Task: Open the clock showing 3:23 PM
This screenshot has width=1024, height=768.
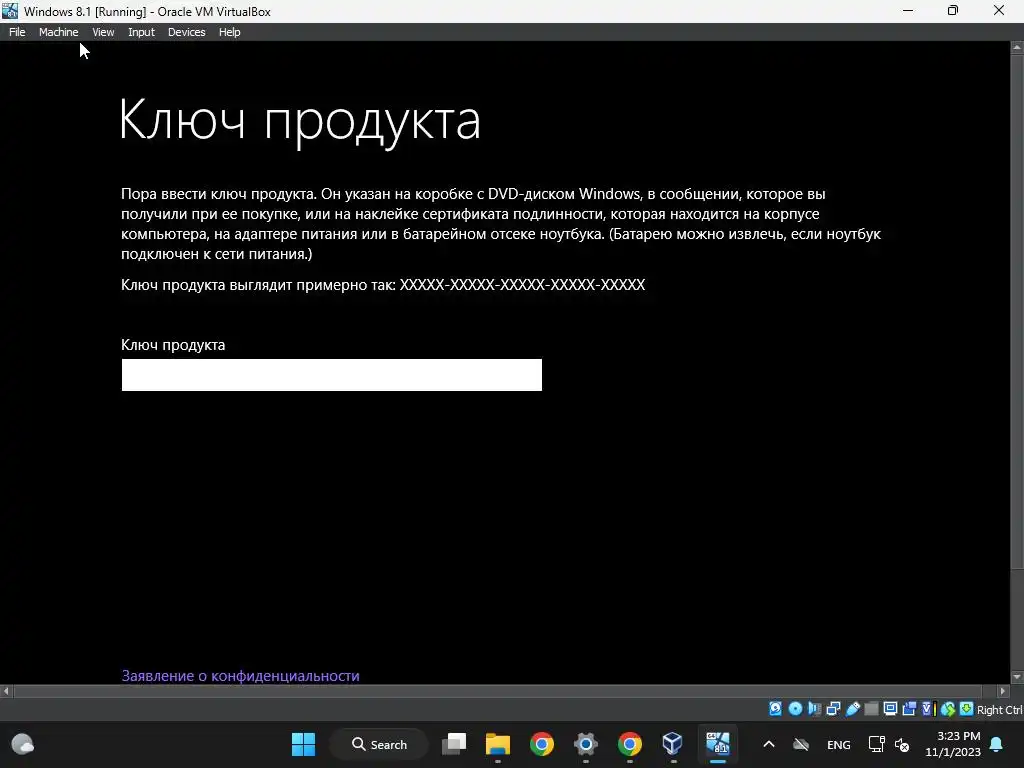Action: point(953,744)
